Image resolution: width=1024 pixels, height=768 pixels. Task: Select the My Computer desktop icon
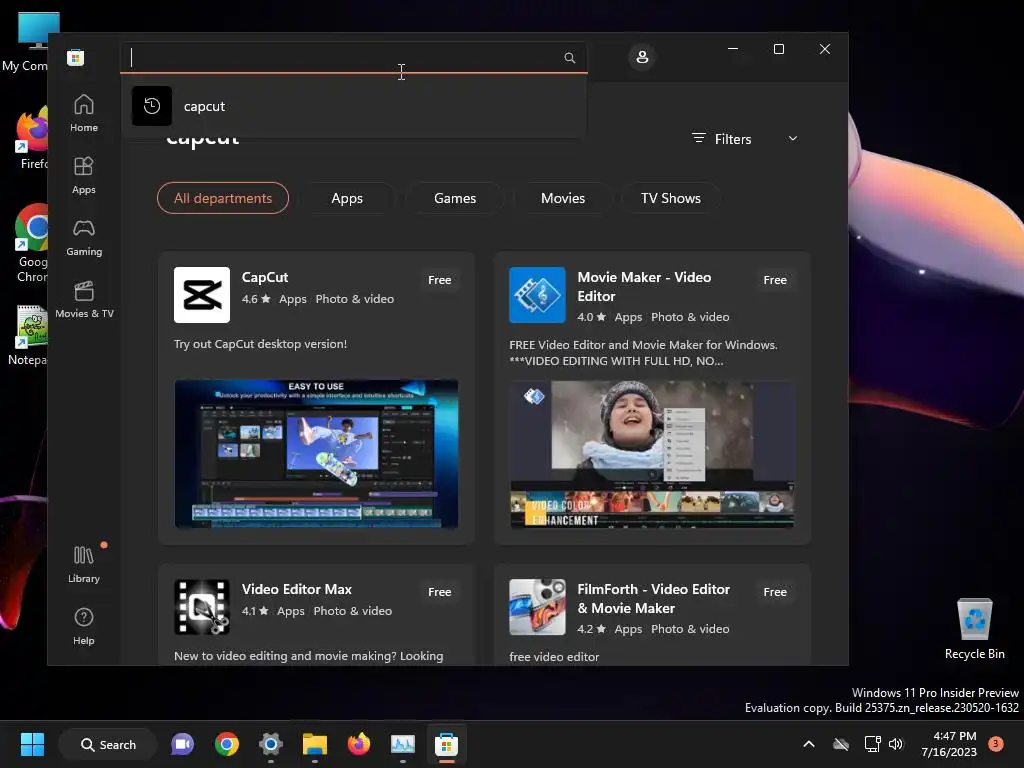[25, 42]
